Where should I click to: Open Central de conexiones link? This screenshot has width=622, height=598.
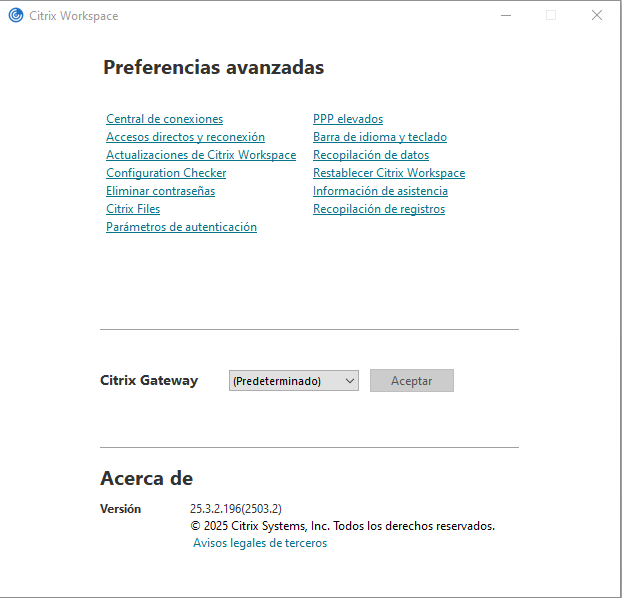165,119
